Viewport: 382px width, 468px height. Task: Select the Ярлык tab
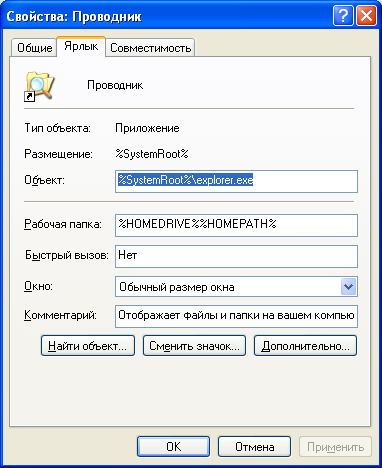(81, 46)
